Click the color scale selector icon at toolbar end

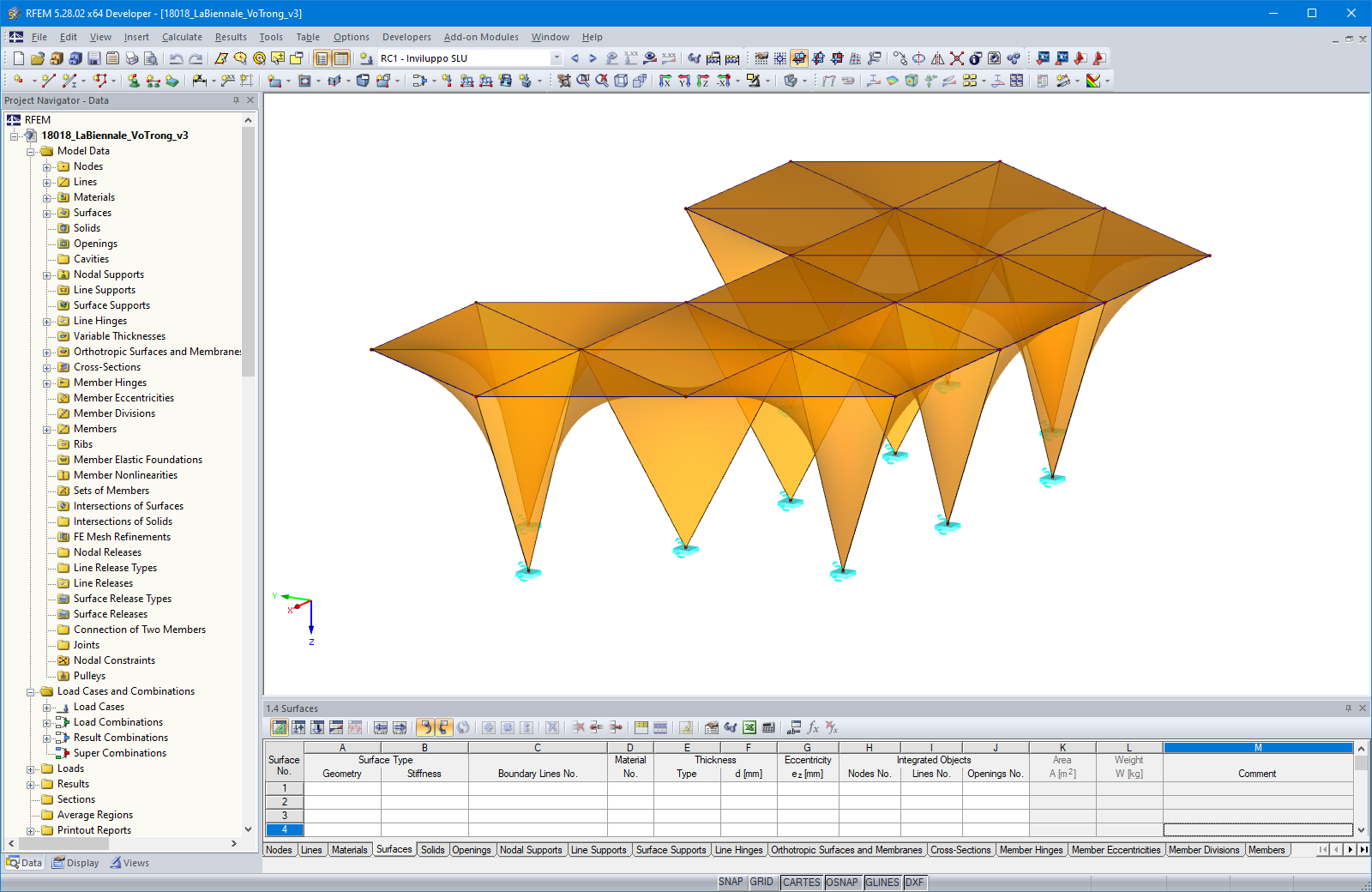click(x=1095, y=81)
